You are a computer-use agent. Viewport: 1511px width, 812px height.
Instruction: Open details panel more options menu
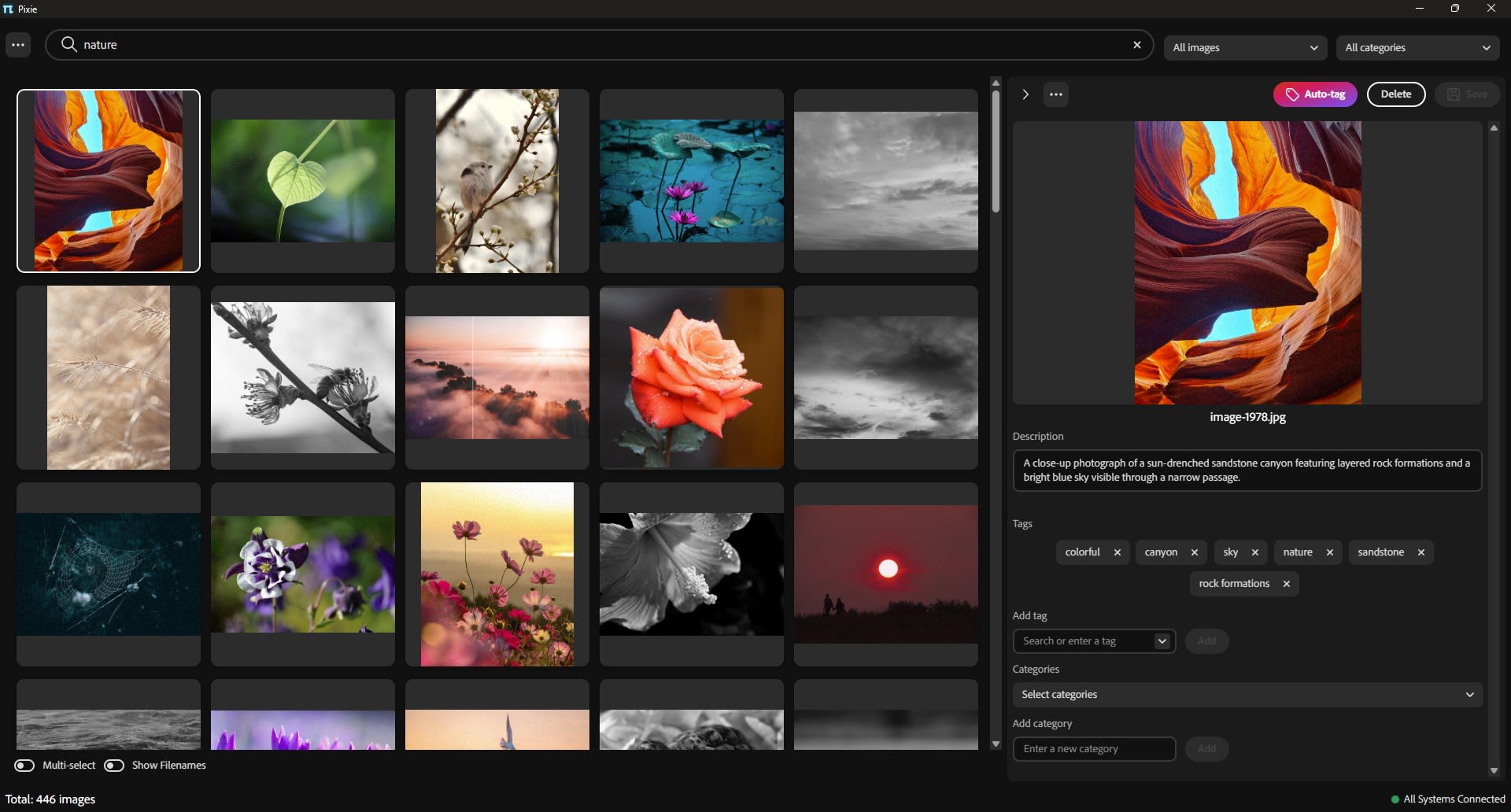1055,94
